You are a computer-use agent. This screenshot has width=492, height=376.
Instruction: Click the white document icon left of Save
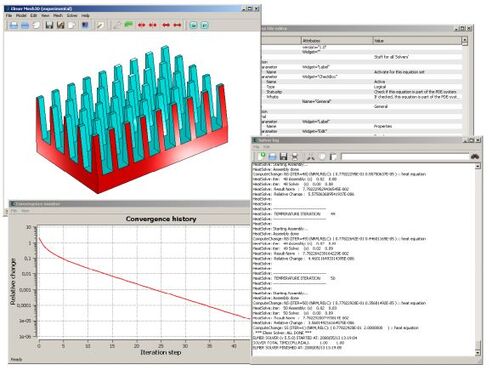coord(36,25)
